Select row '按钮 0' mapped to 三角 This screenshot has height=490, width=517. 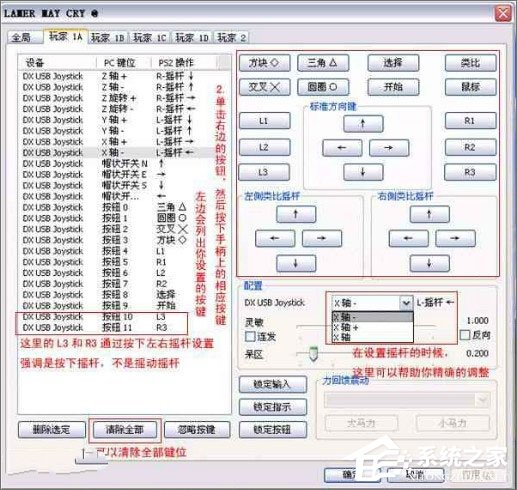(124, 207)
